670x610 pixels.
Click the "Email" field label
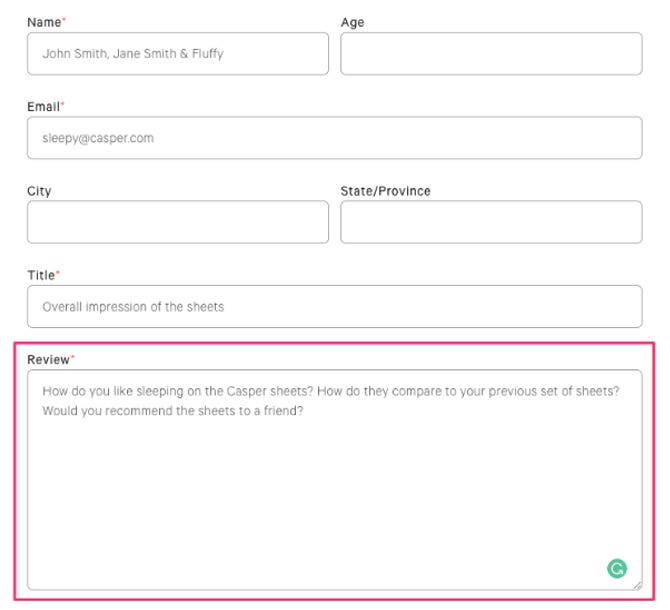coord(43,106)
